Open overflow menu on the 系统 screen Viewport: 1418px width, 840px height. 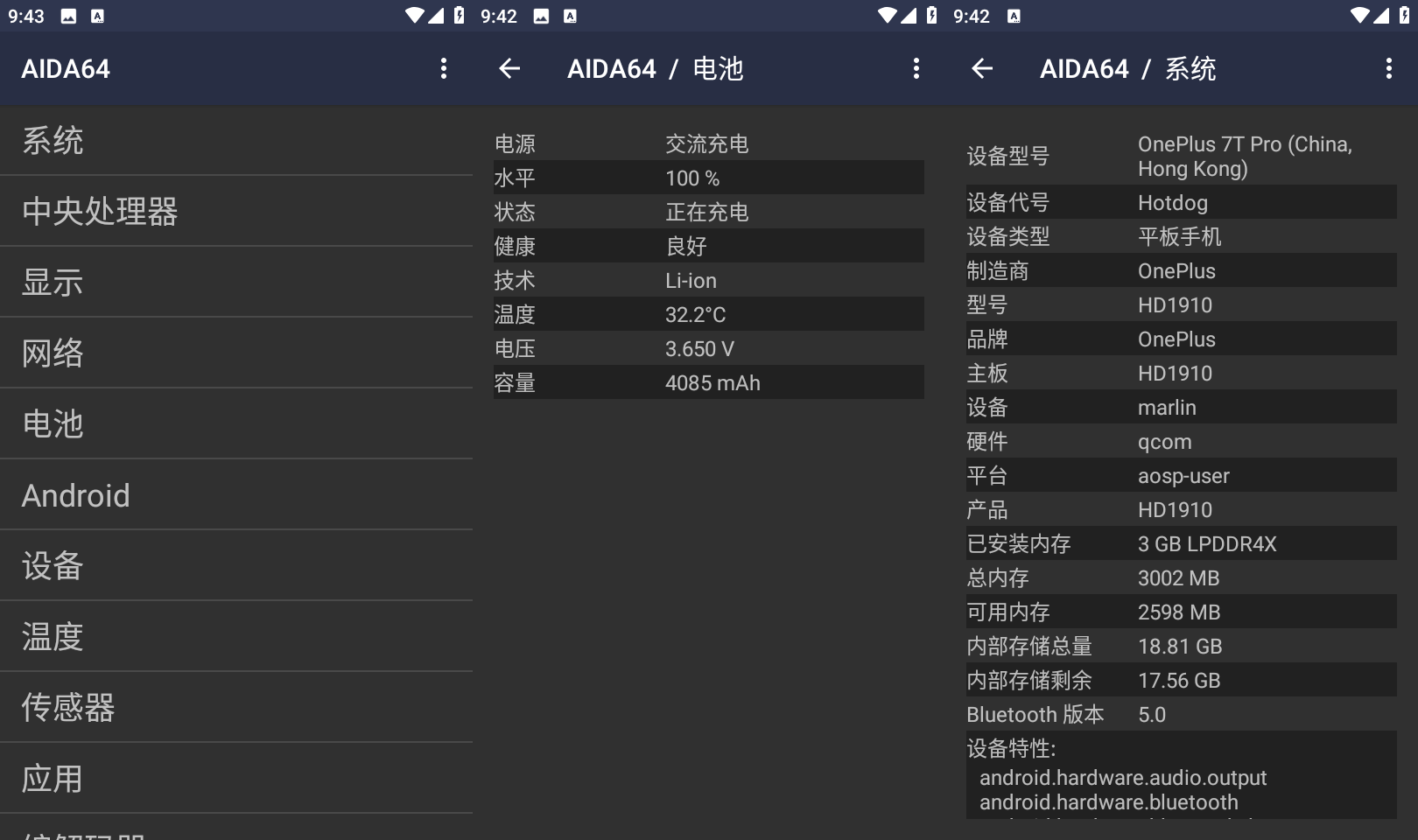point(1389,69)
